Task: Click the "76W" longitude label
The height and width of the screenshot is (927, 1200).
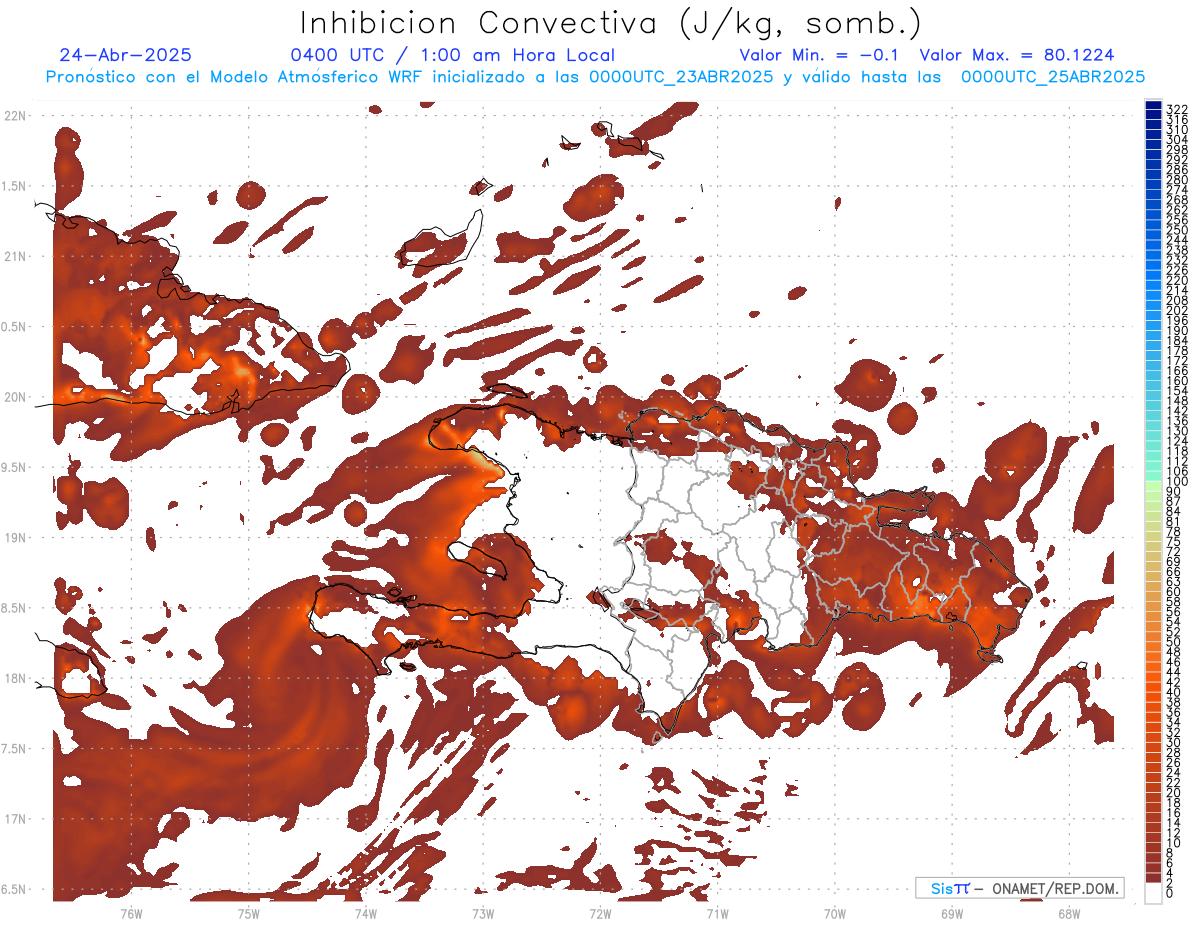Action: coord(131,913)
